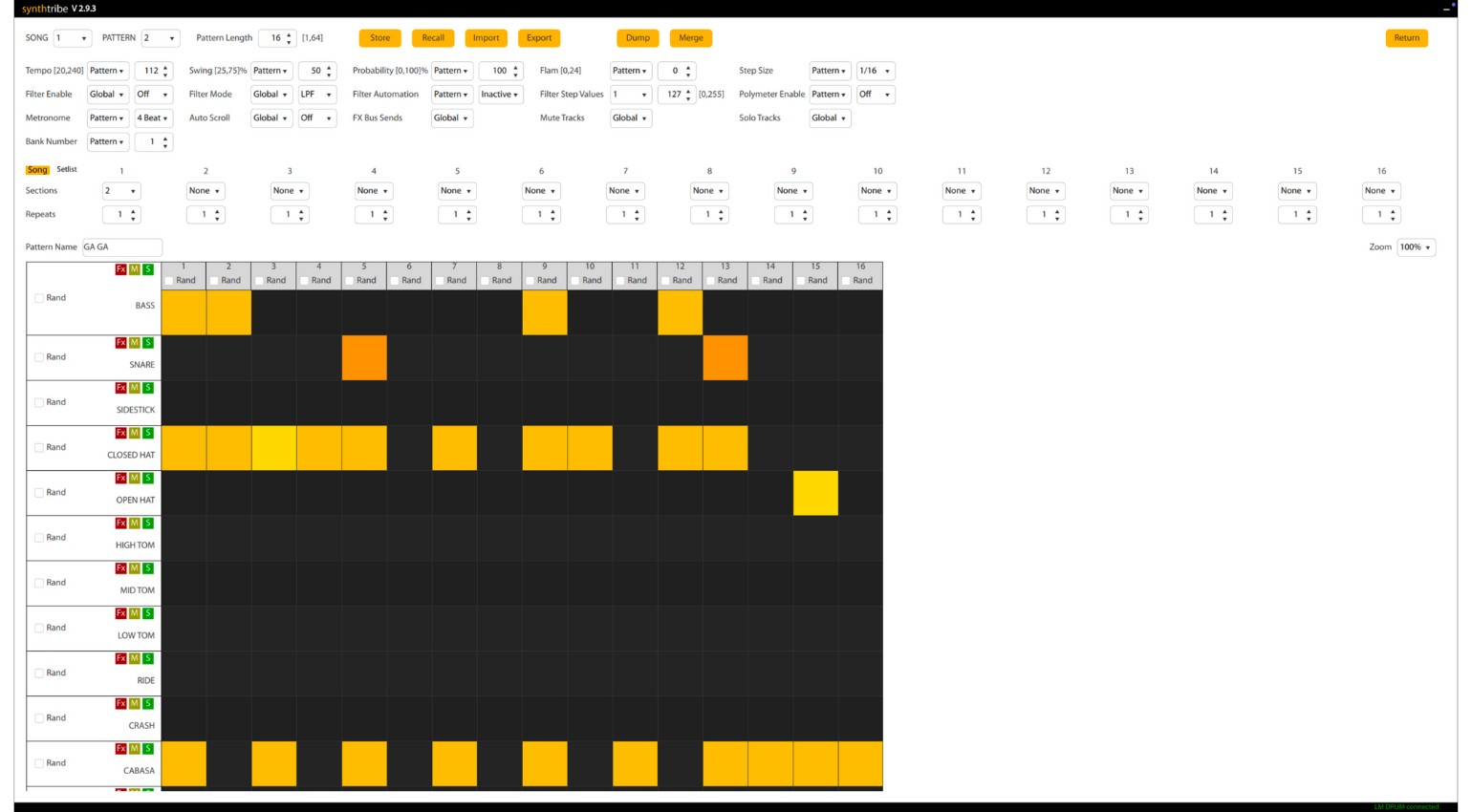1472x812 pixels.
Task: Switch to the Setlist tab
Action: [x=67, y=169]
